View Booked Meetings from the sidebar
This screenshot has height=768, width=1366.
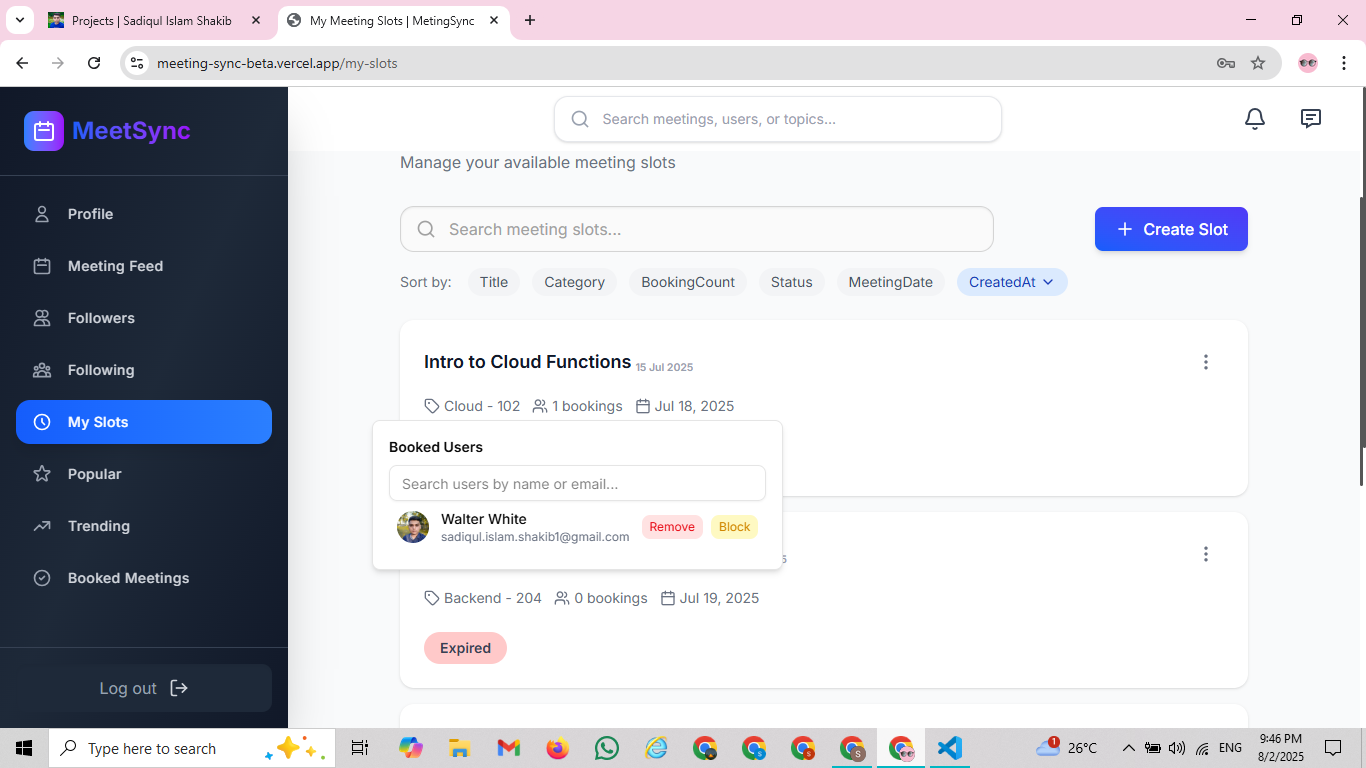pos(128,578)
